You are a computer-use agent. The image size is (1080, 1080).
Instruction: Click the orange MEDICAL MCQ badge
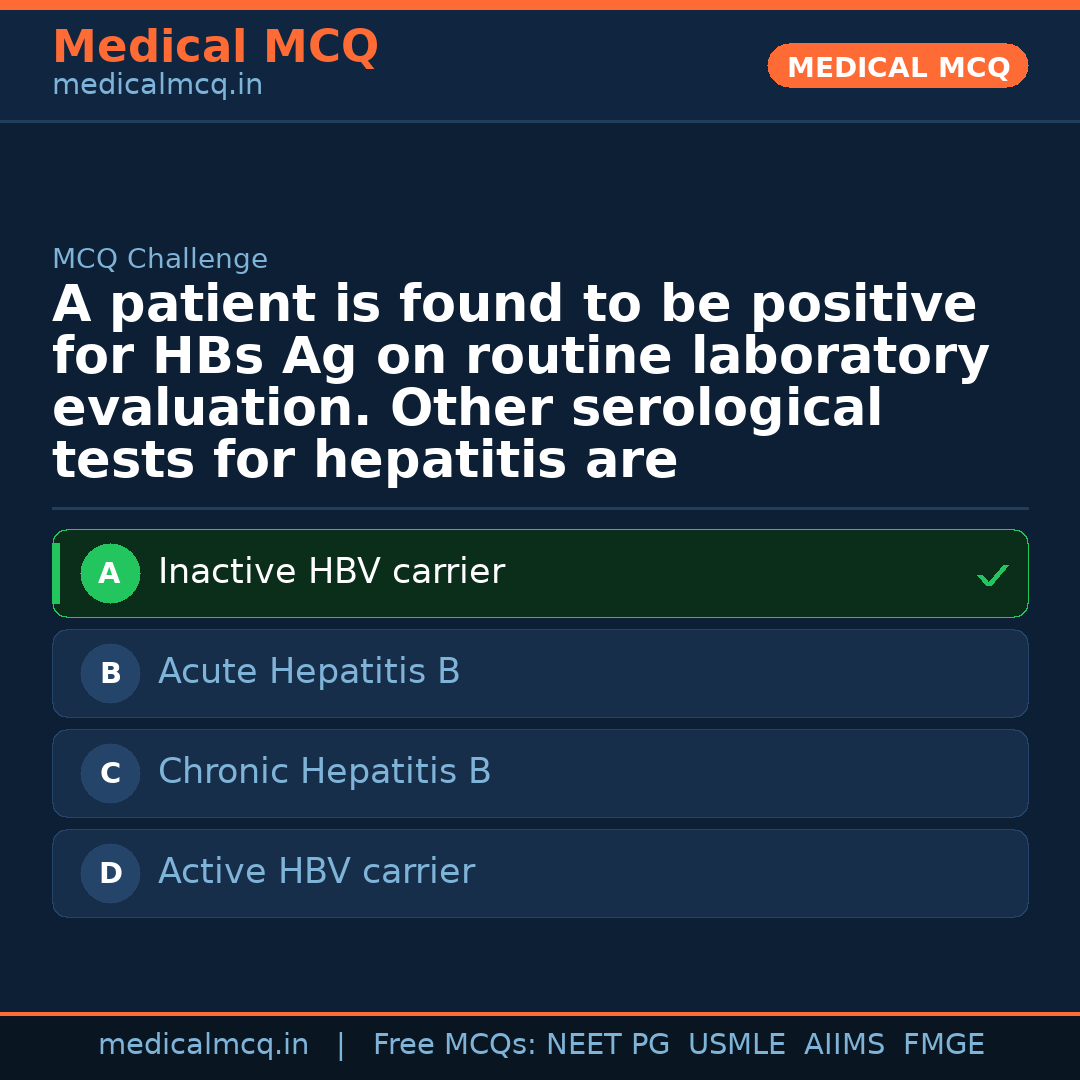(897, 66)
